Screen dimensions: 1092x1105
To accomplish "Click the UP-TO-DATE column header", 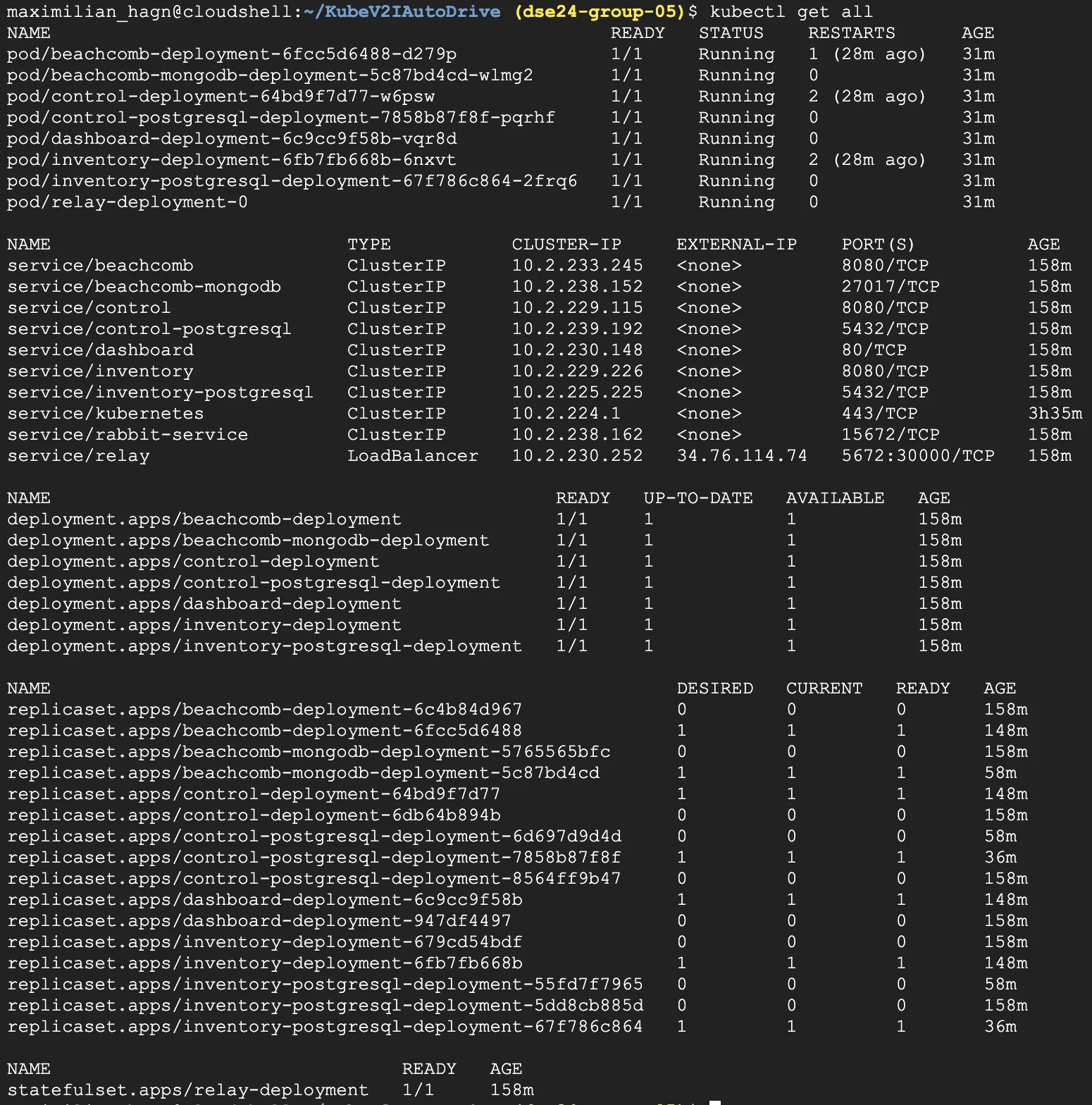I will click(697, 498).
